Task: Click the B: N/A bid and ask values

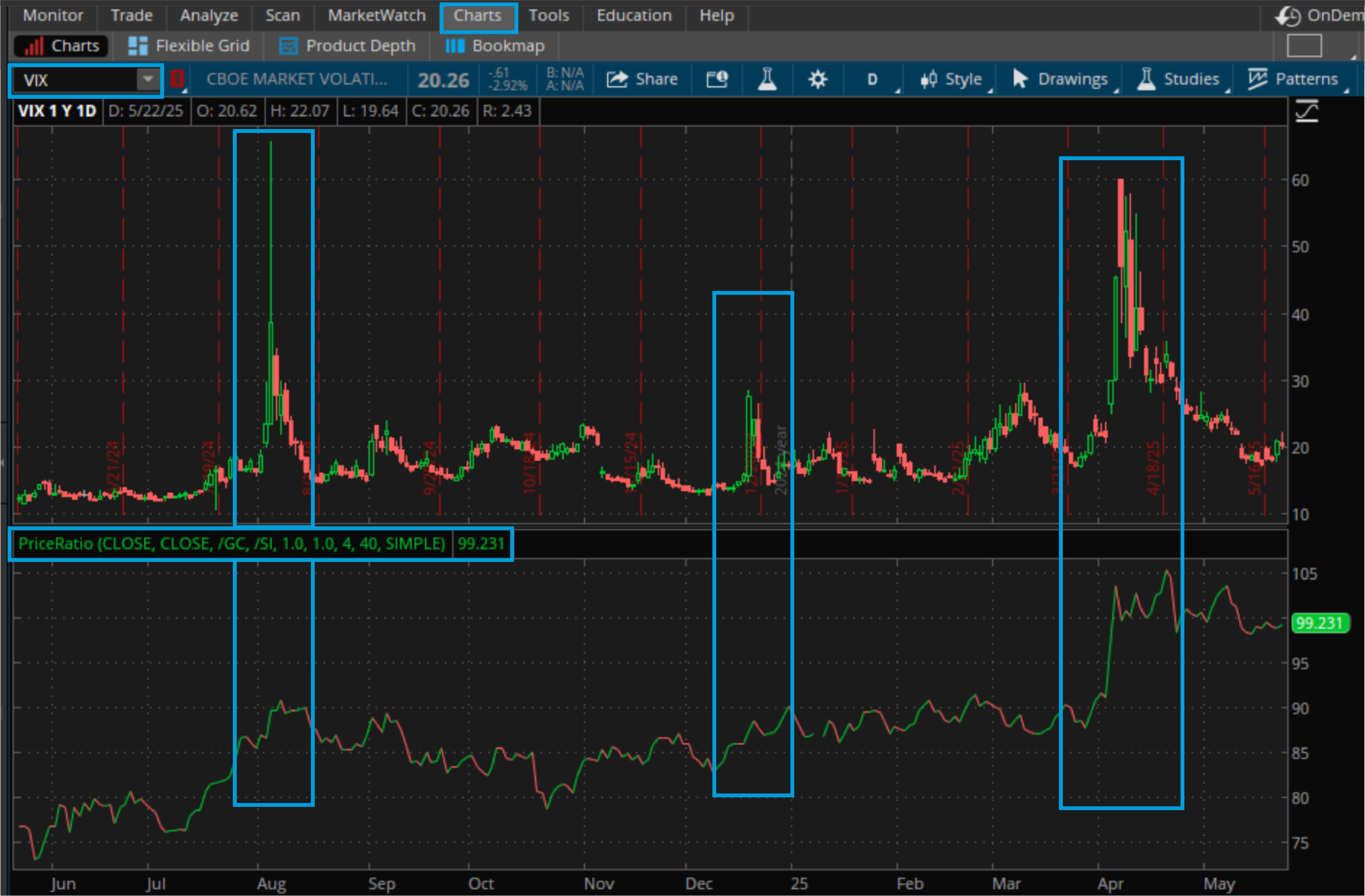Action: pos(565,79)
